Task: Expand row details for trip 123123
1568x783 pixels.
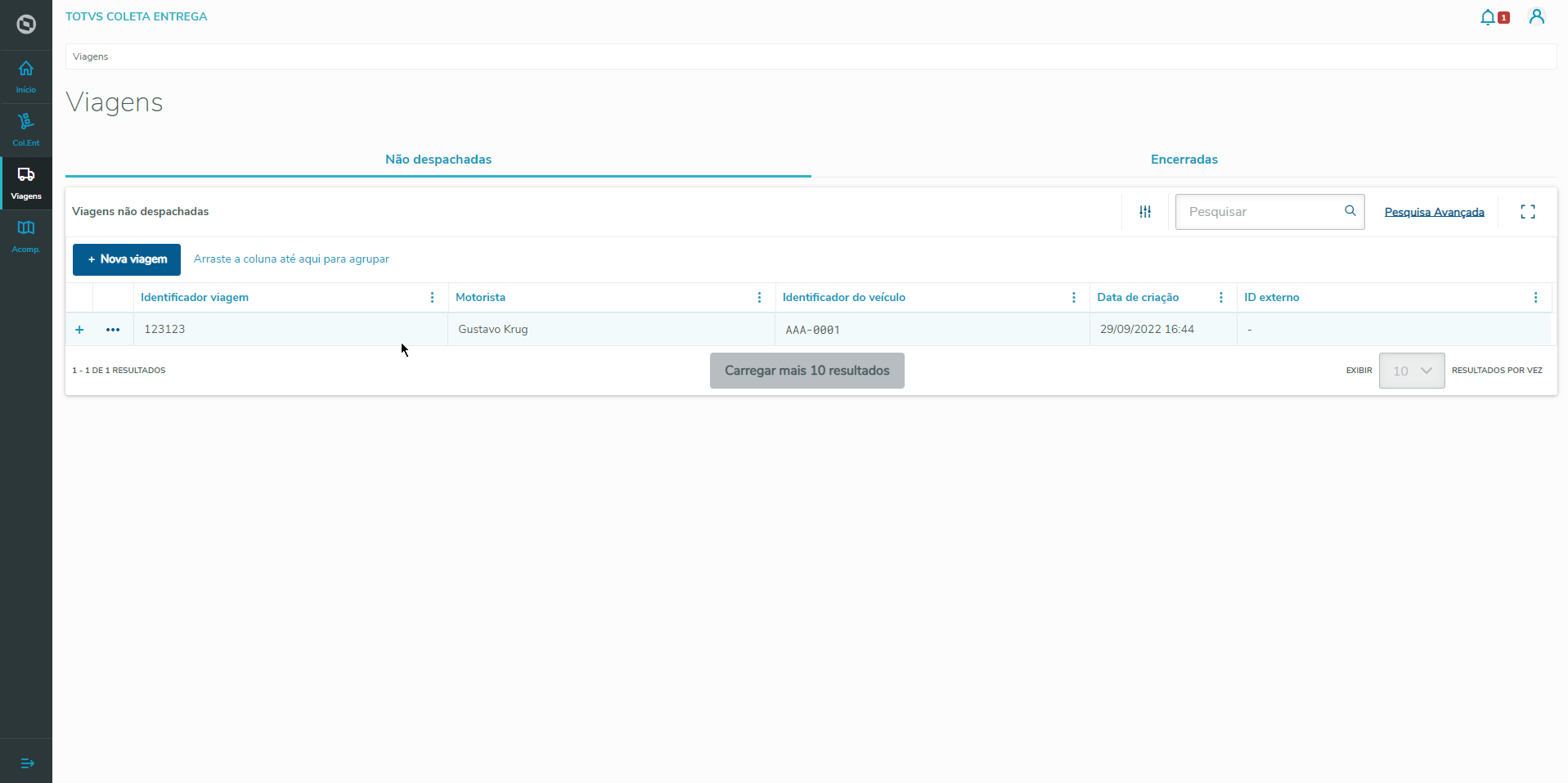Action: pos(79,330)
